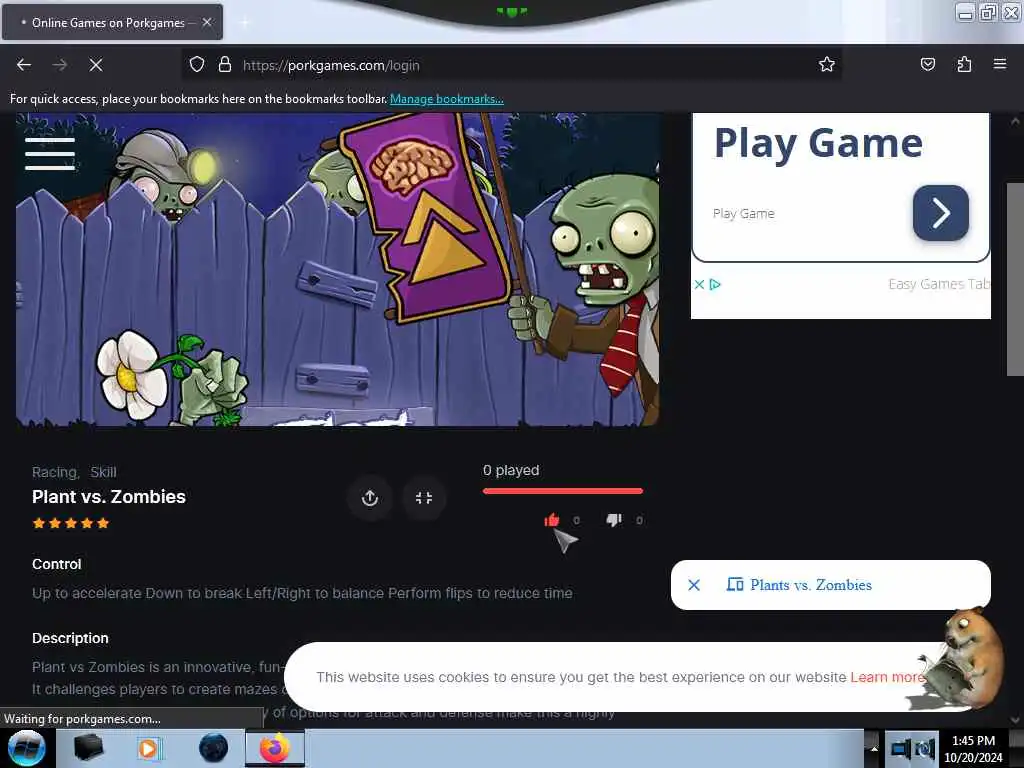The image size is (1024, 768).
Task: Click the 0 played text
Action: pos(511,470)
